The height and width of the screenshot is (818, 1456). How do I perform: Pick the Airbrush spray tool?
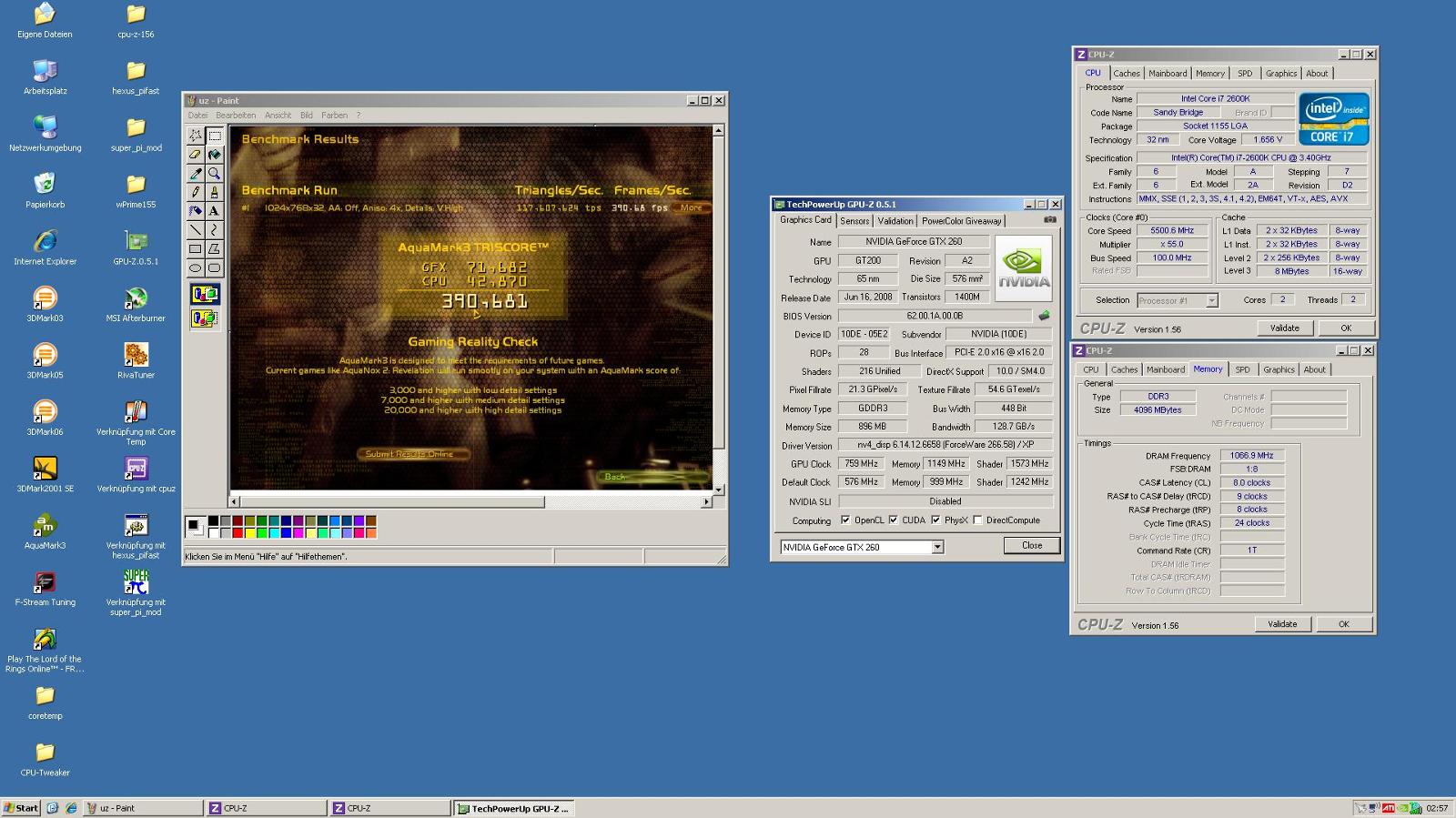195,211
